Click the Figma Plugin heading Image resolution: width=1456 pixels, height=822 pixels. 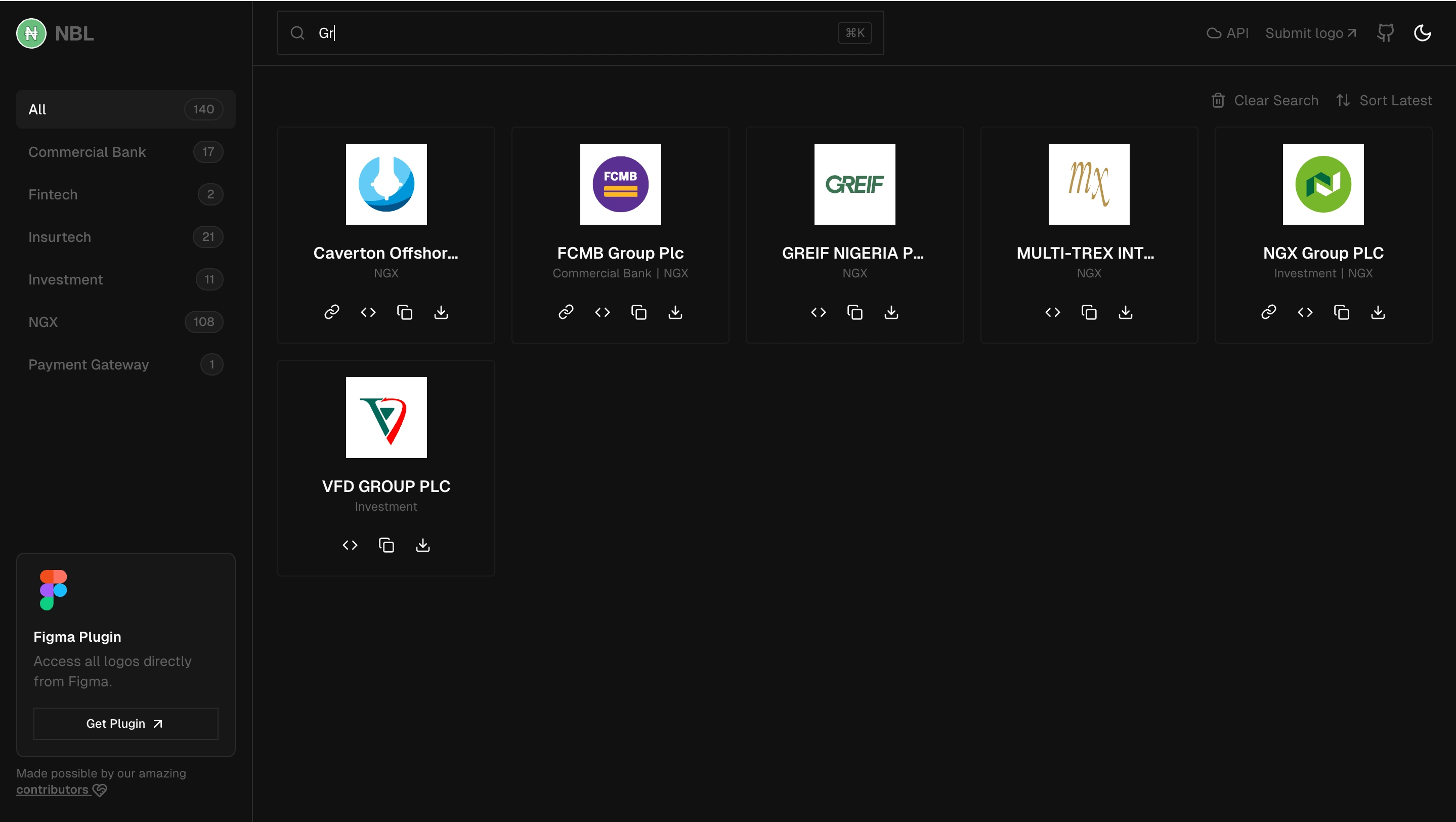(x=77, y=637)
